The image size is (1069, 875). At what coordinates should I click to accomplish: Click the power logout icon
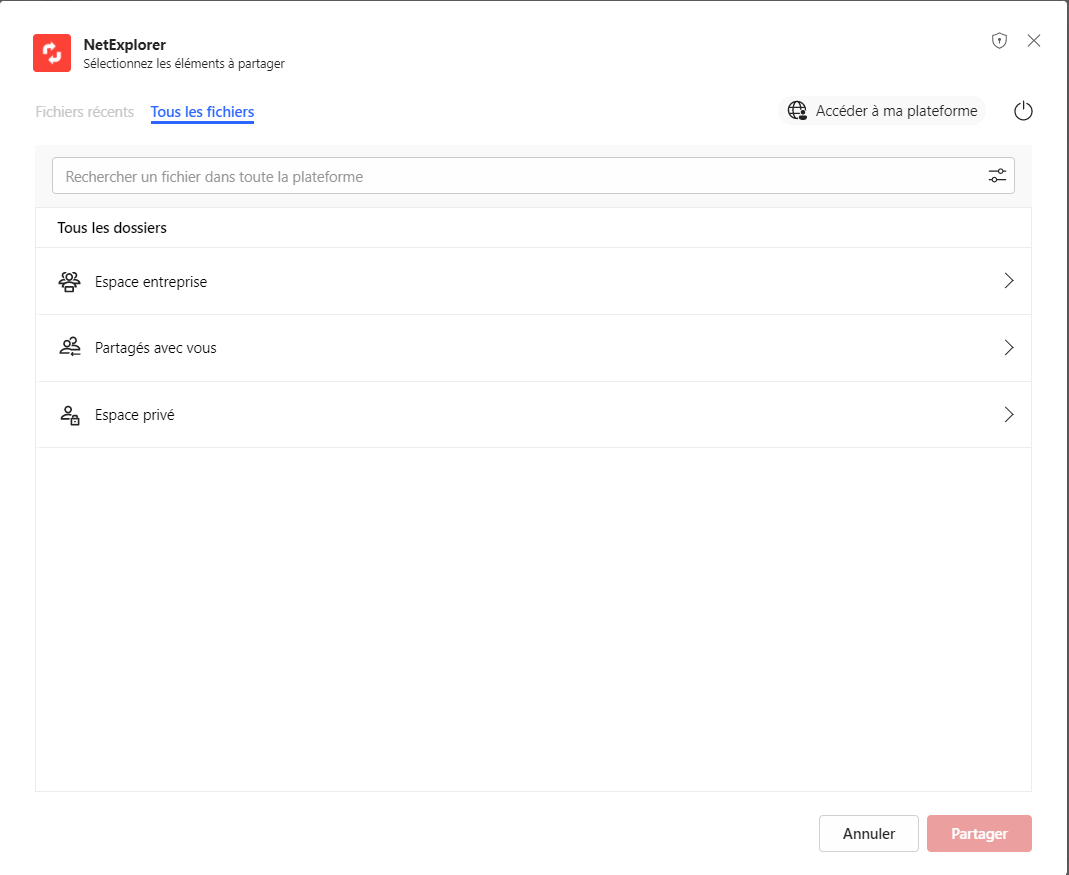tap(1022, 111)
